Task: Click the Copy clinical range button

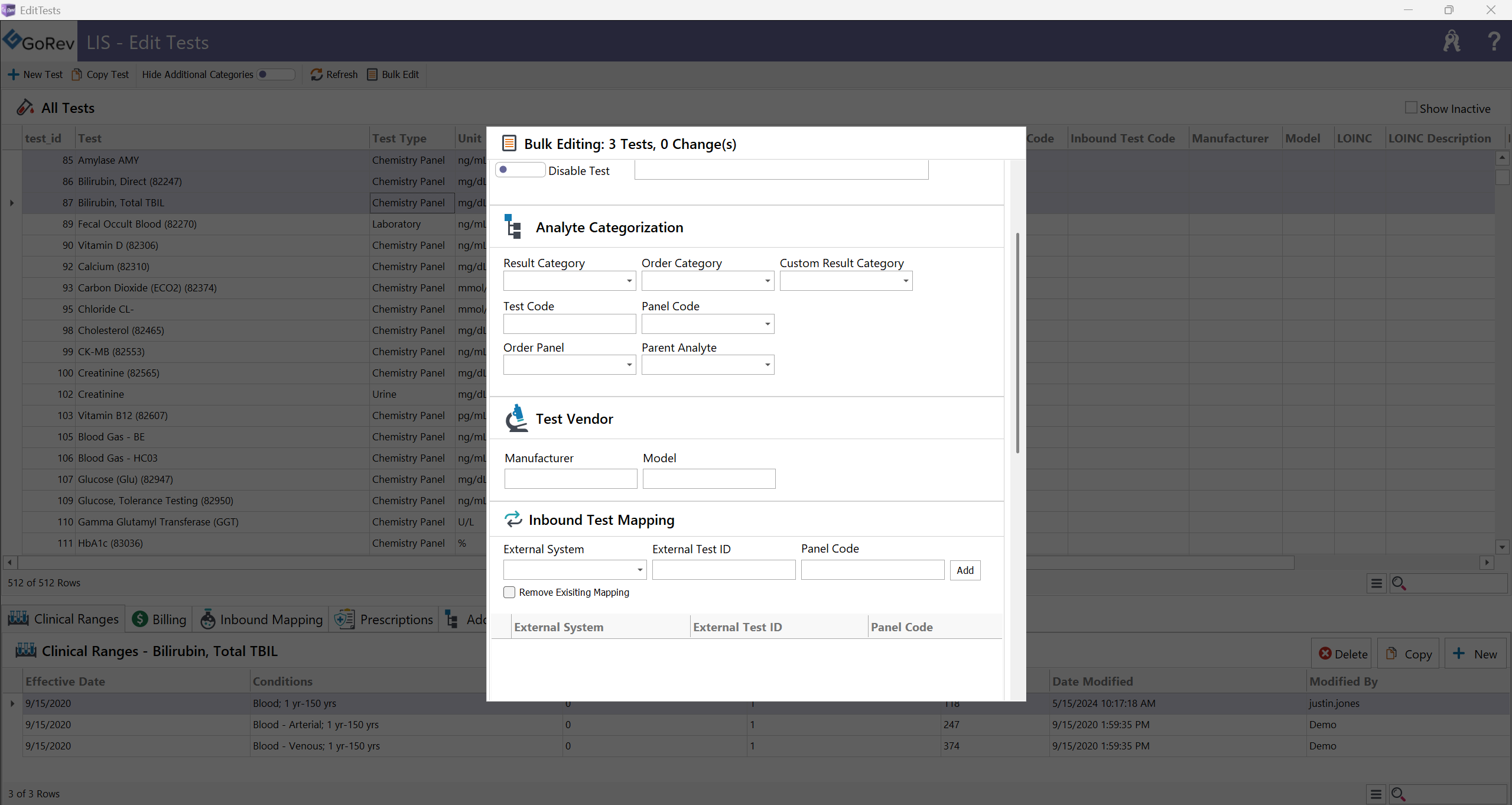Action: [x=1409, y=654]
